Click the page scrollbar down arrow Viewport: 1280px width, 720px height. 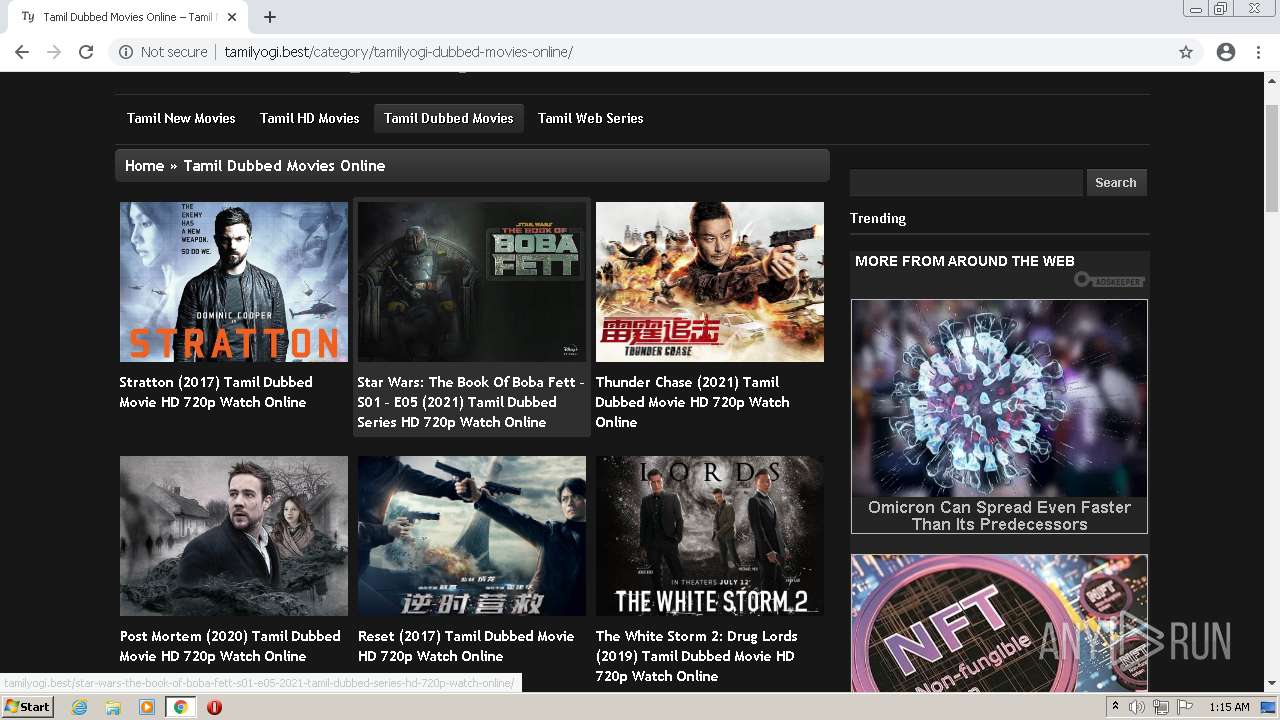(x=1272, y=684)
